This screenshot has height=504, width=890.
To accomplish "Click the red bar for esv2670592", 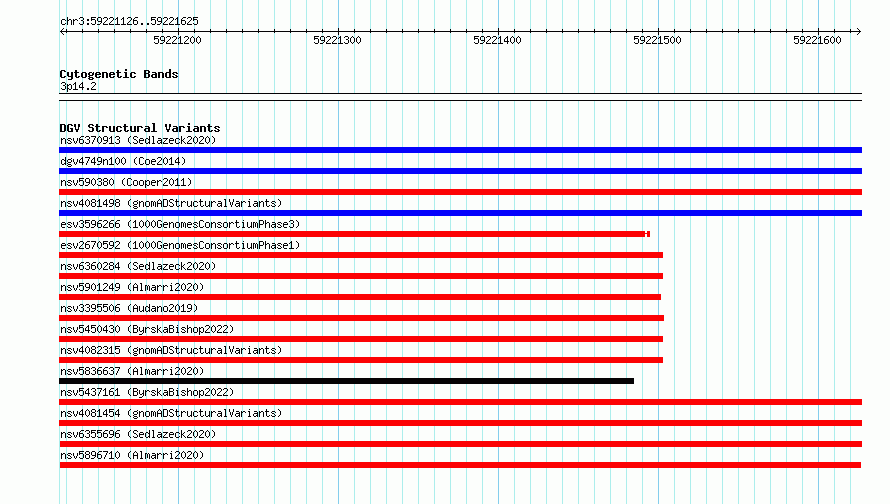I will tap(361, 255).
